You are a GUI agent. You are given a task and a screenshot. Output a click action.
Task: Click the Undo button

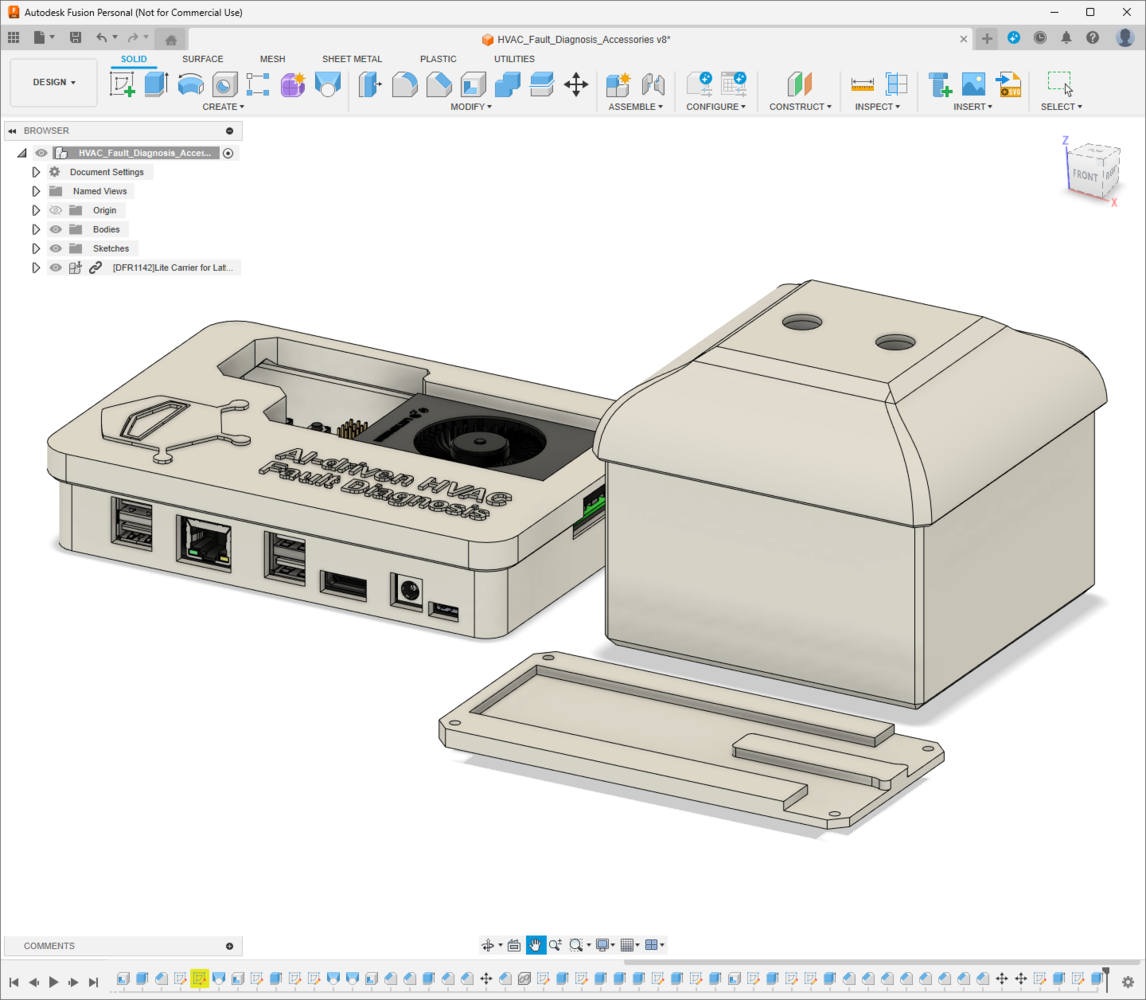pyautogui.click(x=102, y=37)
